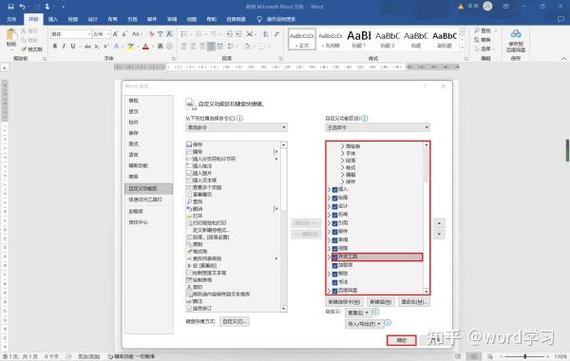Toggle Underline formatting in the ribbon
The image size is (570, 361).
pyautogui.click(x=73, y=46)
